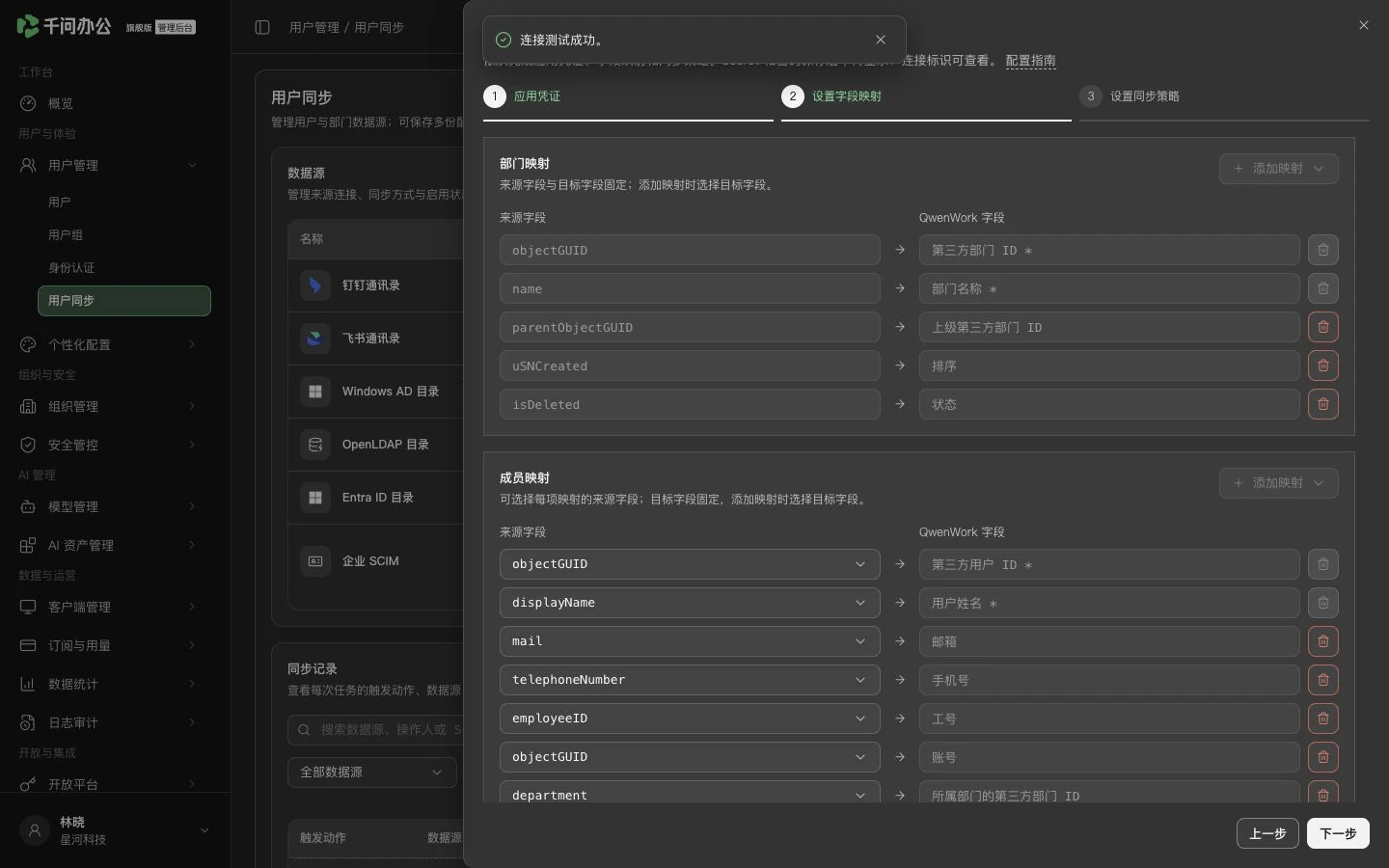This screenshot has width=1389, height=868.
Task: Click the 企业 SCIM icon
Action: [314, 560]
